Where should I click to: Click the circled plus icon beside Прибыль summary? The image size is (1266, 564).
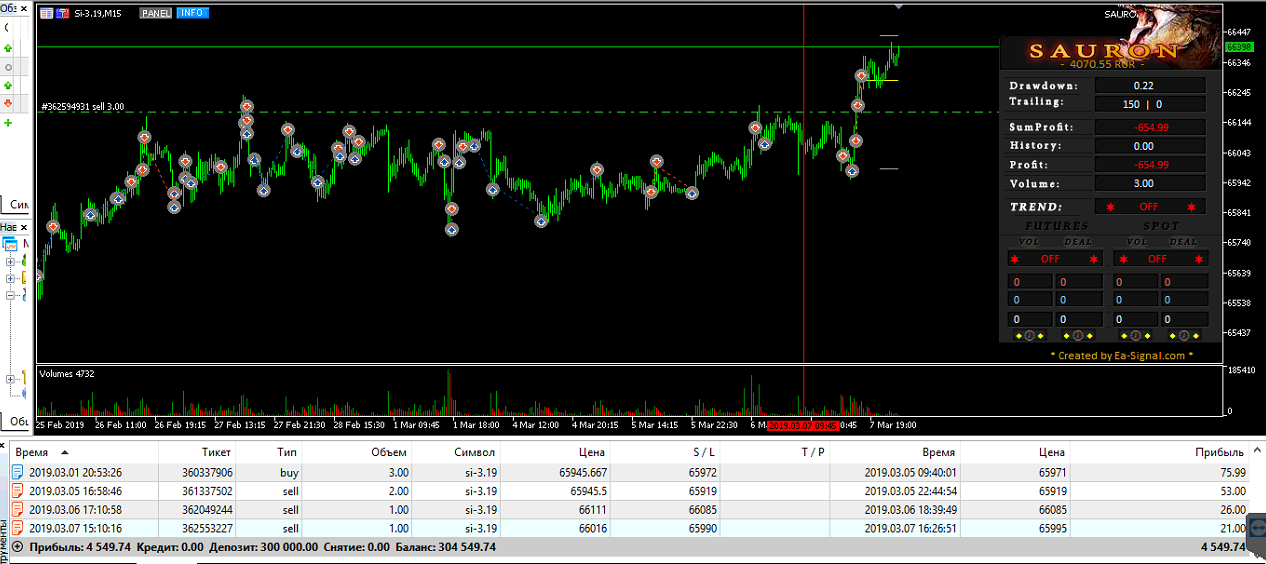pyautogui.click(x=17, y=547)
